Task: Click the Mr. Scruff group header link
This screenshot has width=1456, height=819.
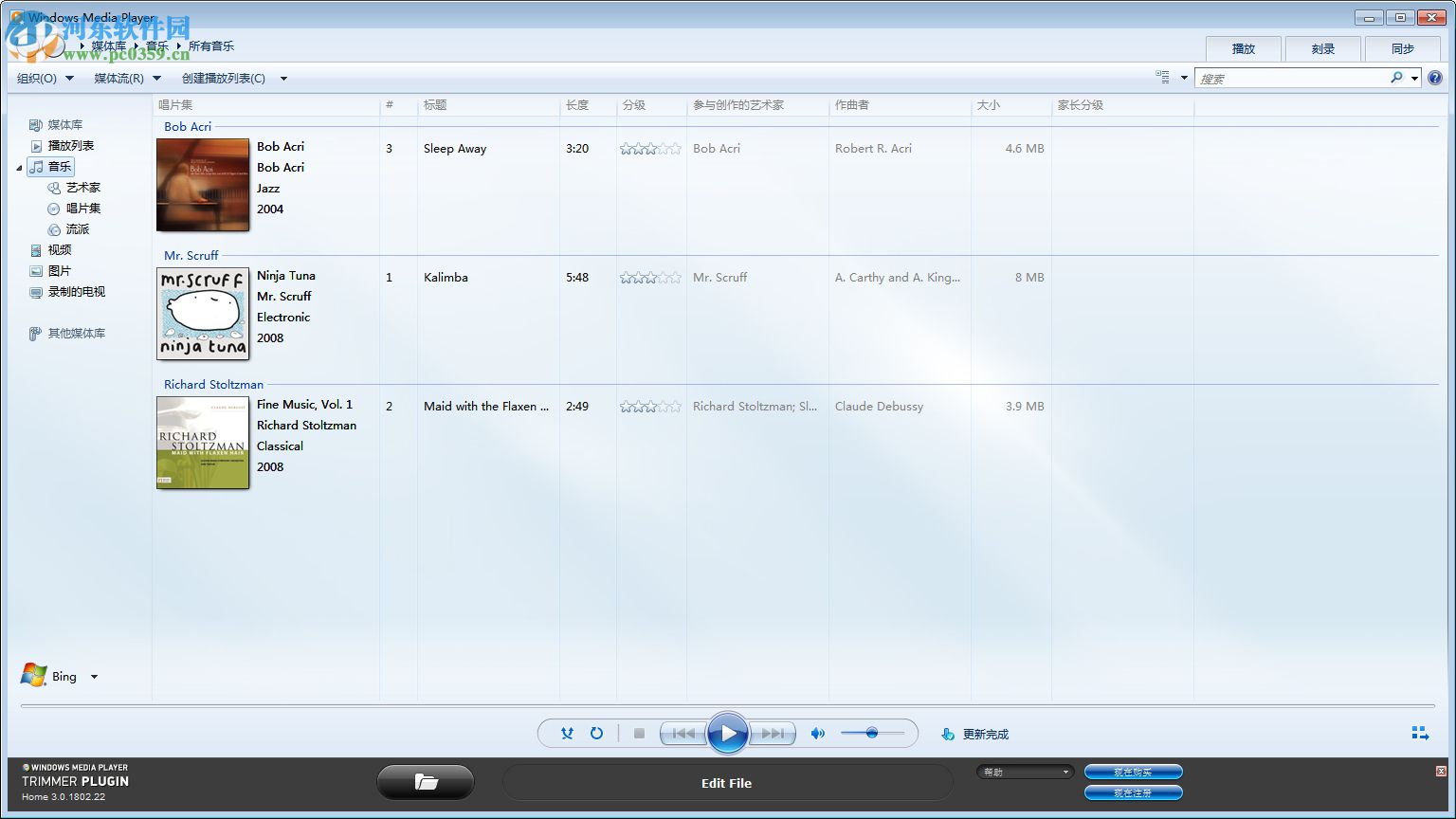Action: (x=191, y=256)
